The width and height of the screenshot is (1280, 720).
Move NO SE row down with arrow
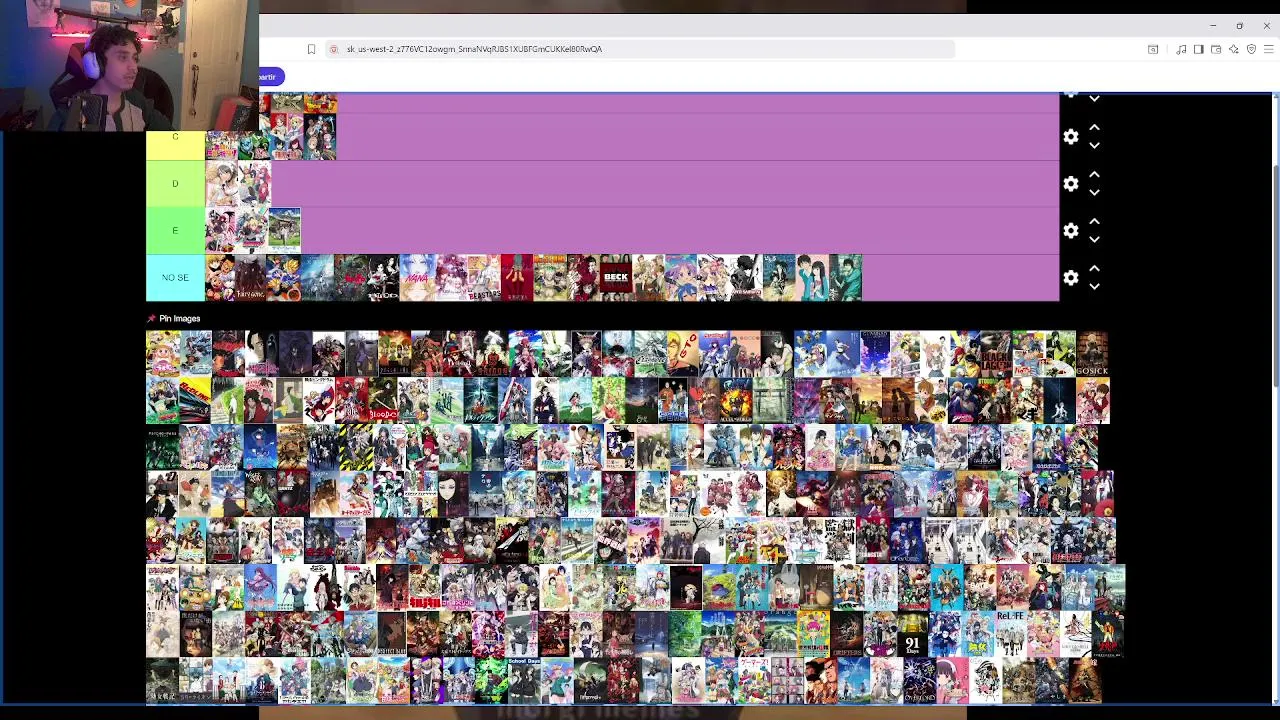tap(1094, 287)
